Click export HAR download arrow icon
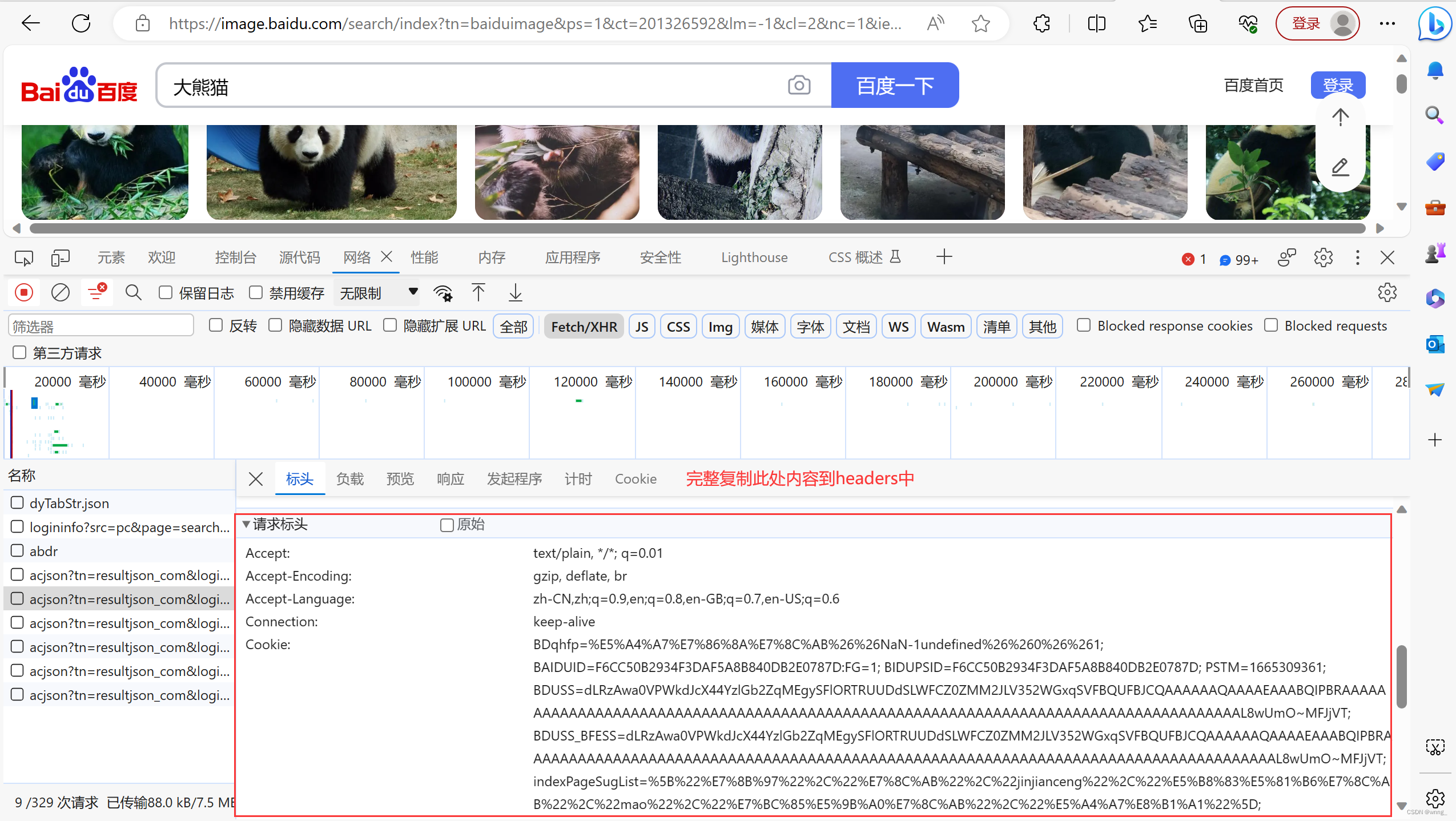This screenshot has height=821, width=1456. pyautogui.click(x=515, y=293)
